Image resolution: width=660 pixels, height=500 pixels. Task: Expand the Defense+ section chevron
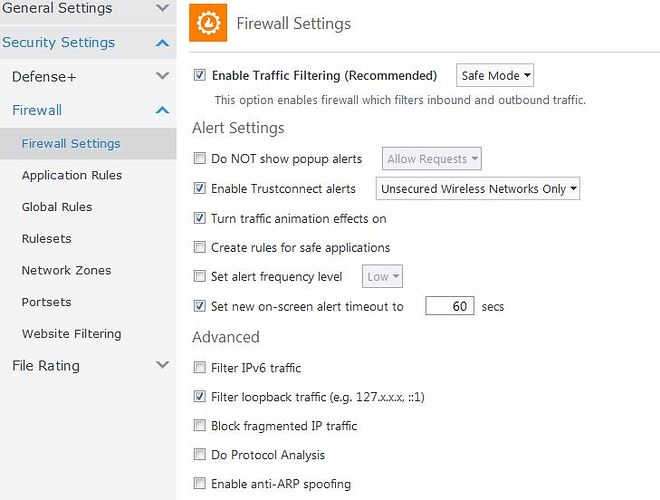tap(162, 76)
